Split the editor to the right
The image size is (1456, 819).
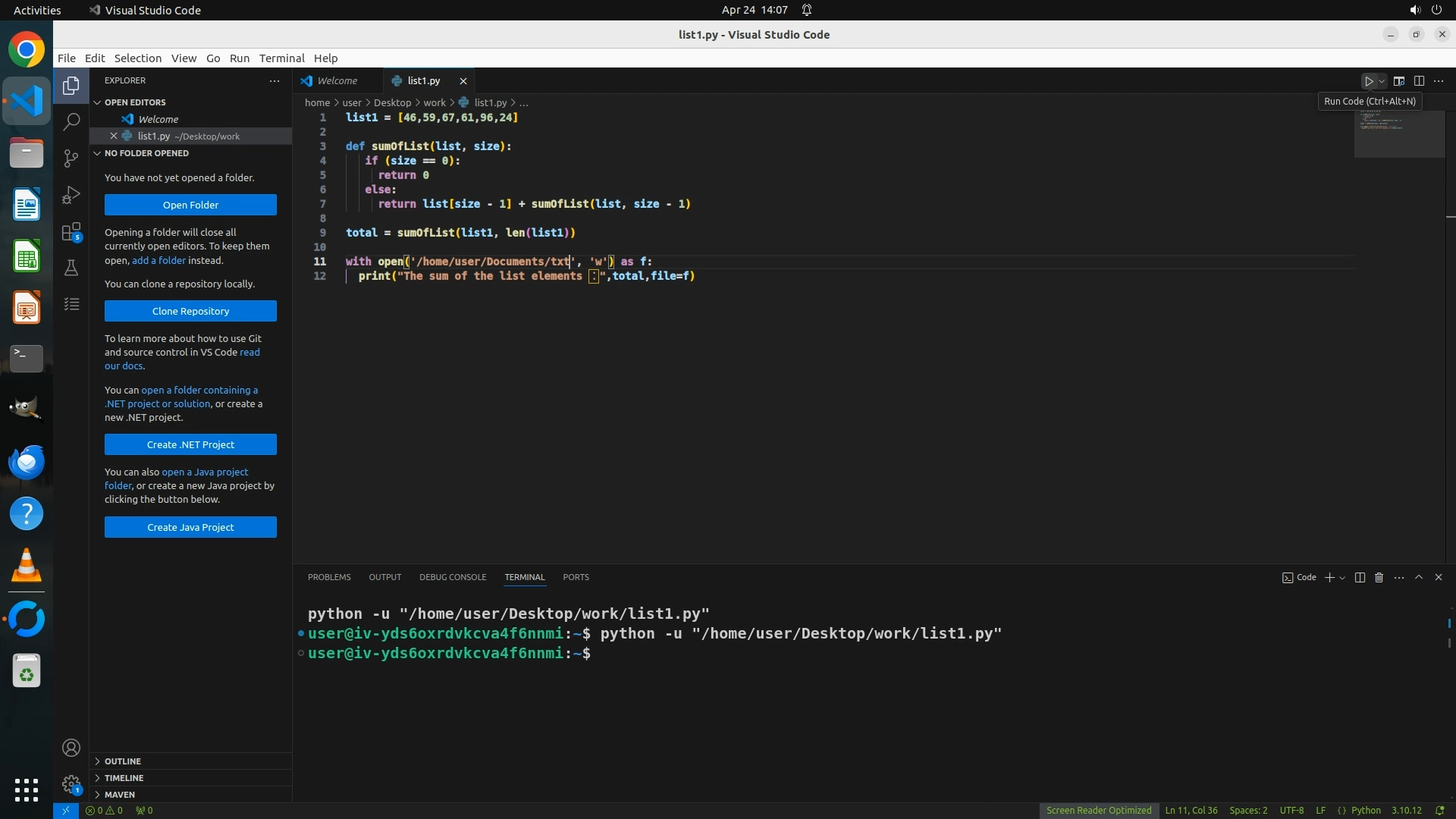coord(1419,81)
